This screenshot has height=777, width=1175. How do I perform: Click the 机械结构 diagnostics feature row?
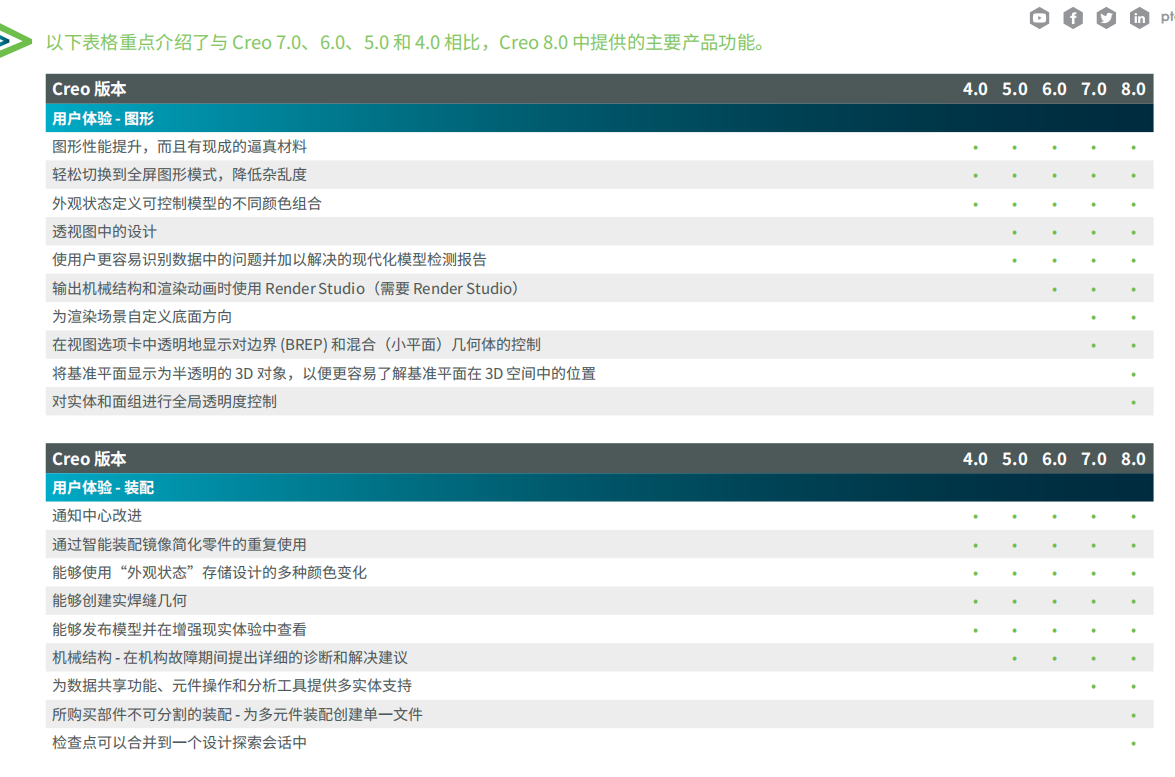pyautogui.click(x=230, y=658)
